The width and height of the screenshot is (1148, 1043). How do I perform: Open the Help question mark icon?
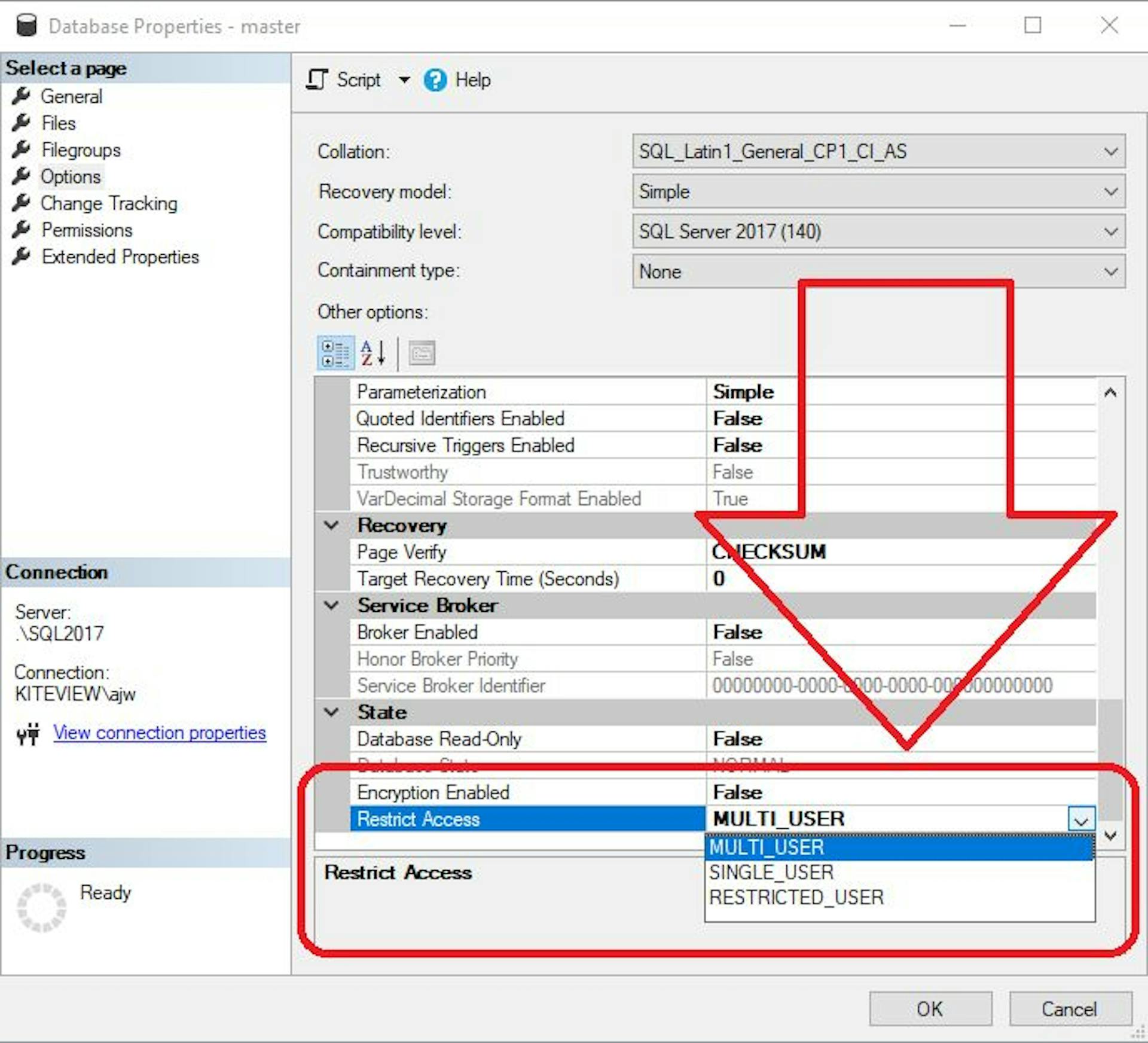(435, 80)
